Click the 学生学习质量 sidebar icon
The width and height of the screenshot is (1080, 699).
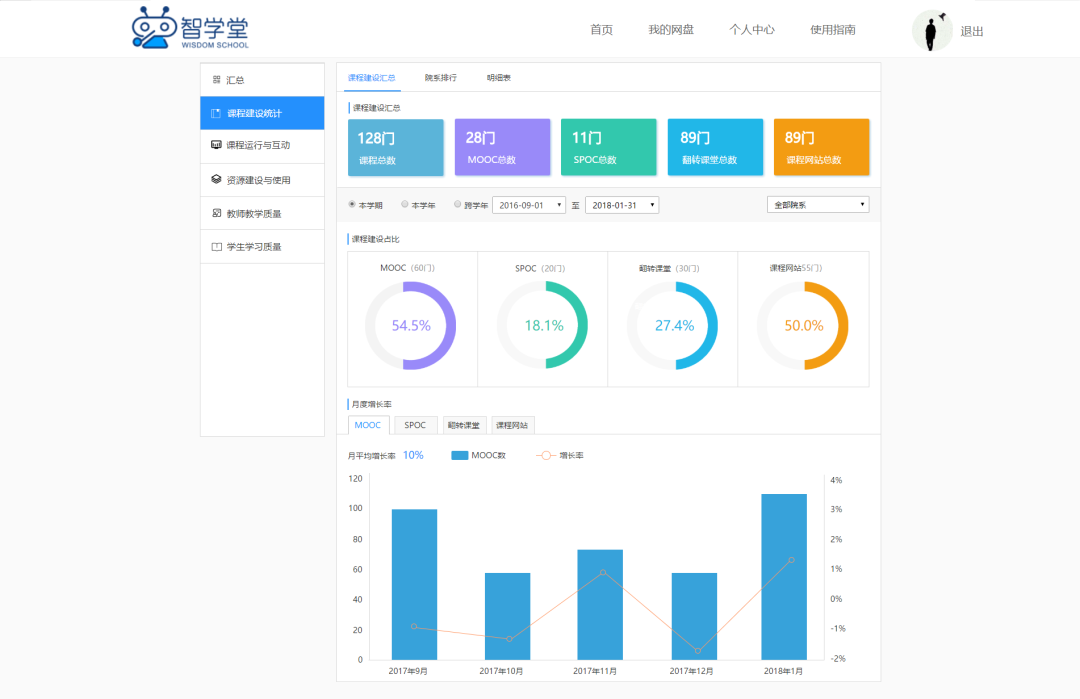click(x=216, y=246)
